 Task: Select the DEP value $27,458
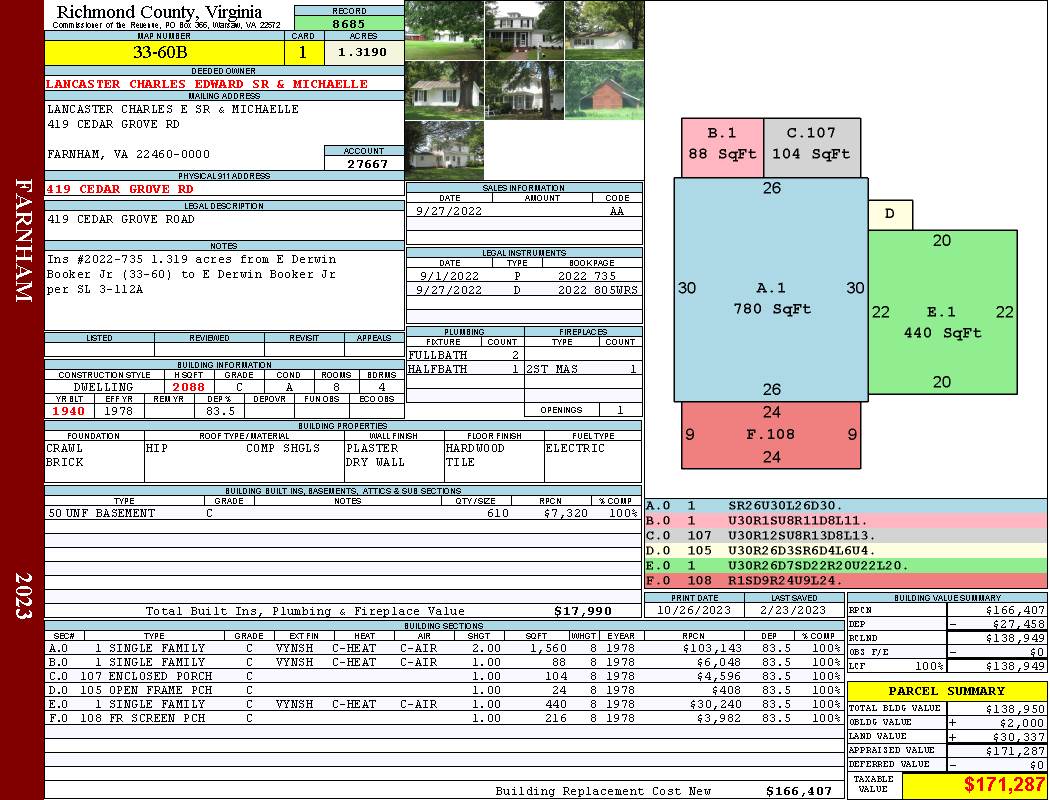coord(1019,624)
